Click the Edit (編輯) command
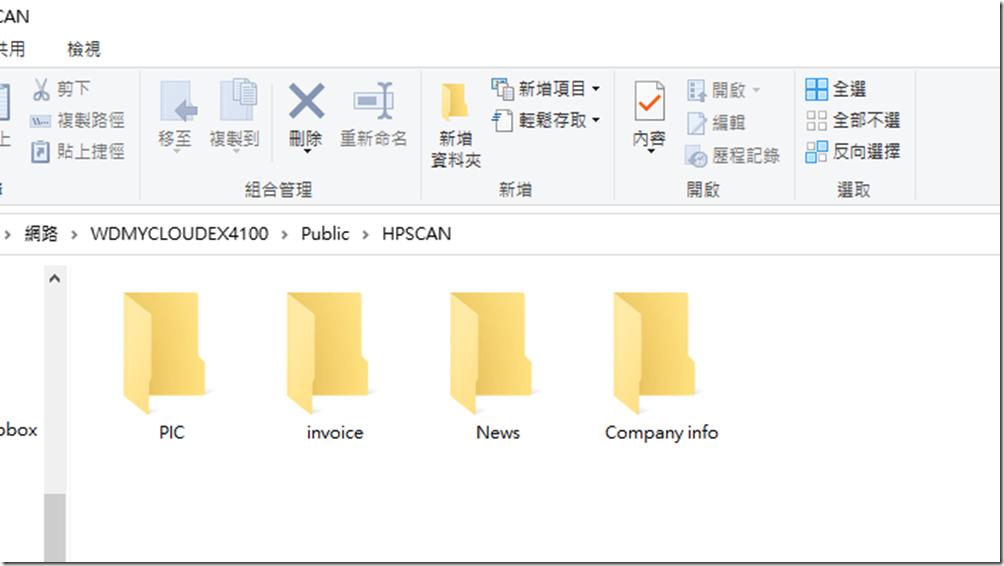This screenshot has width=1004, height=566. [717, 123]
